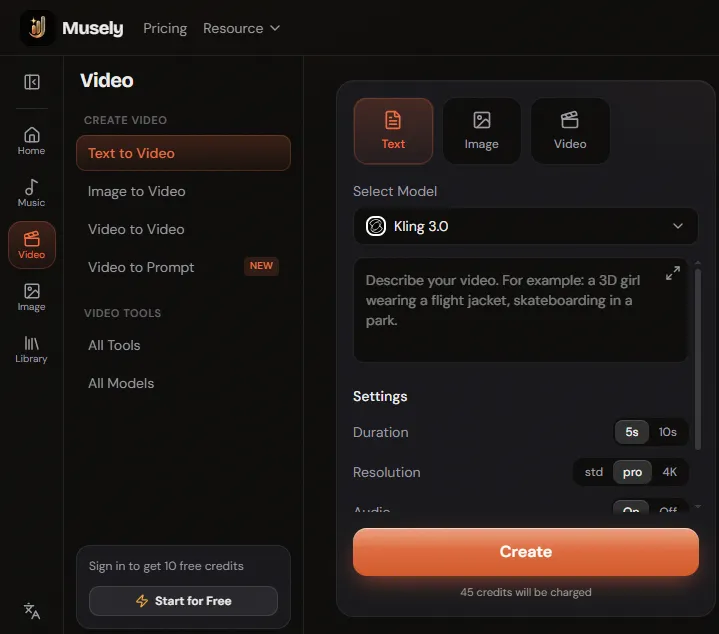The width and height of the screenshot is (719, 634).
Task: Click the settings panel vertical scrollbar
Action: tap(697, 359)
